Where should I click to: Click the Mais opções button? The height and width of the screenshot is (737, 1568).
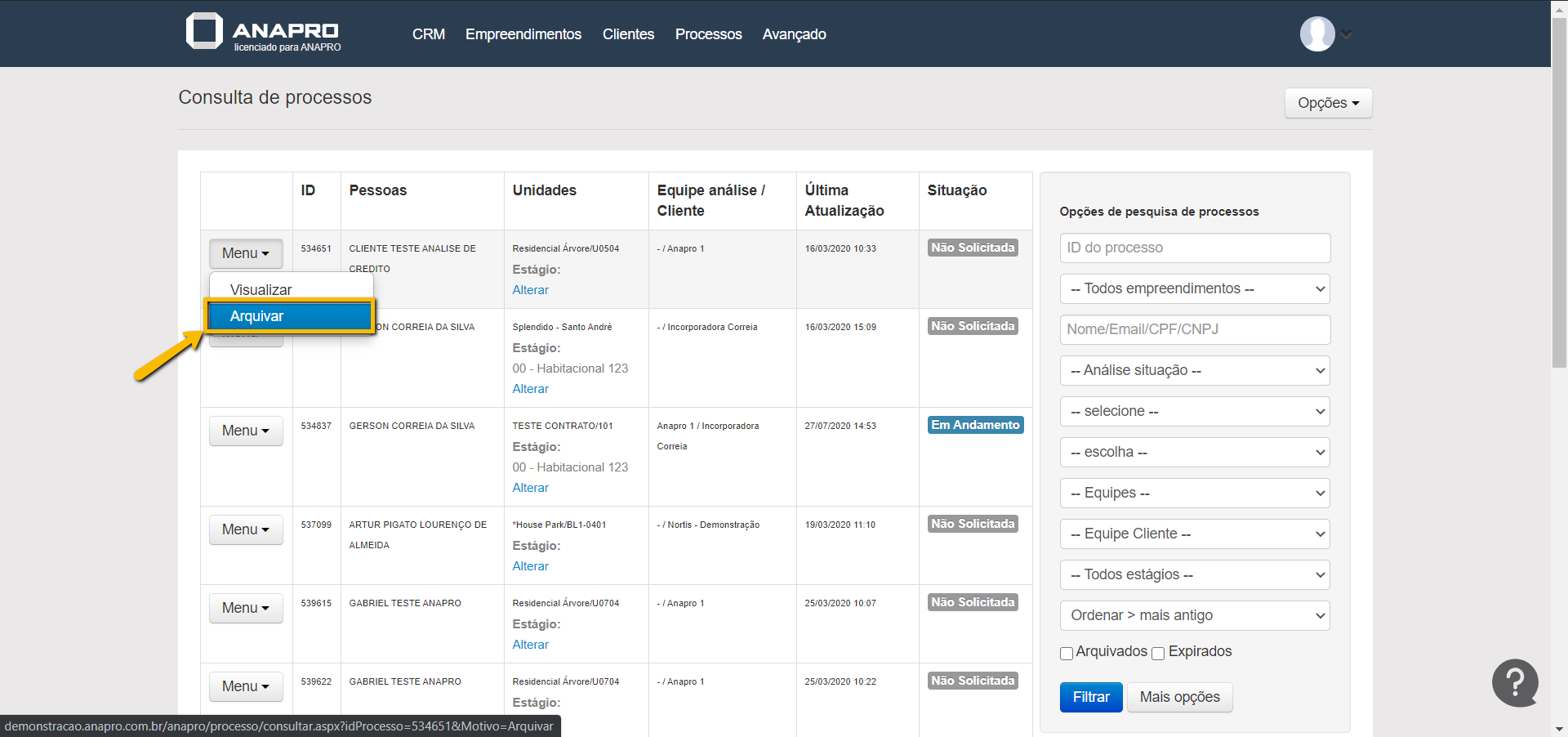[x=1179, y=697]
